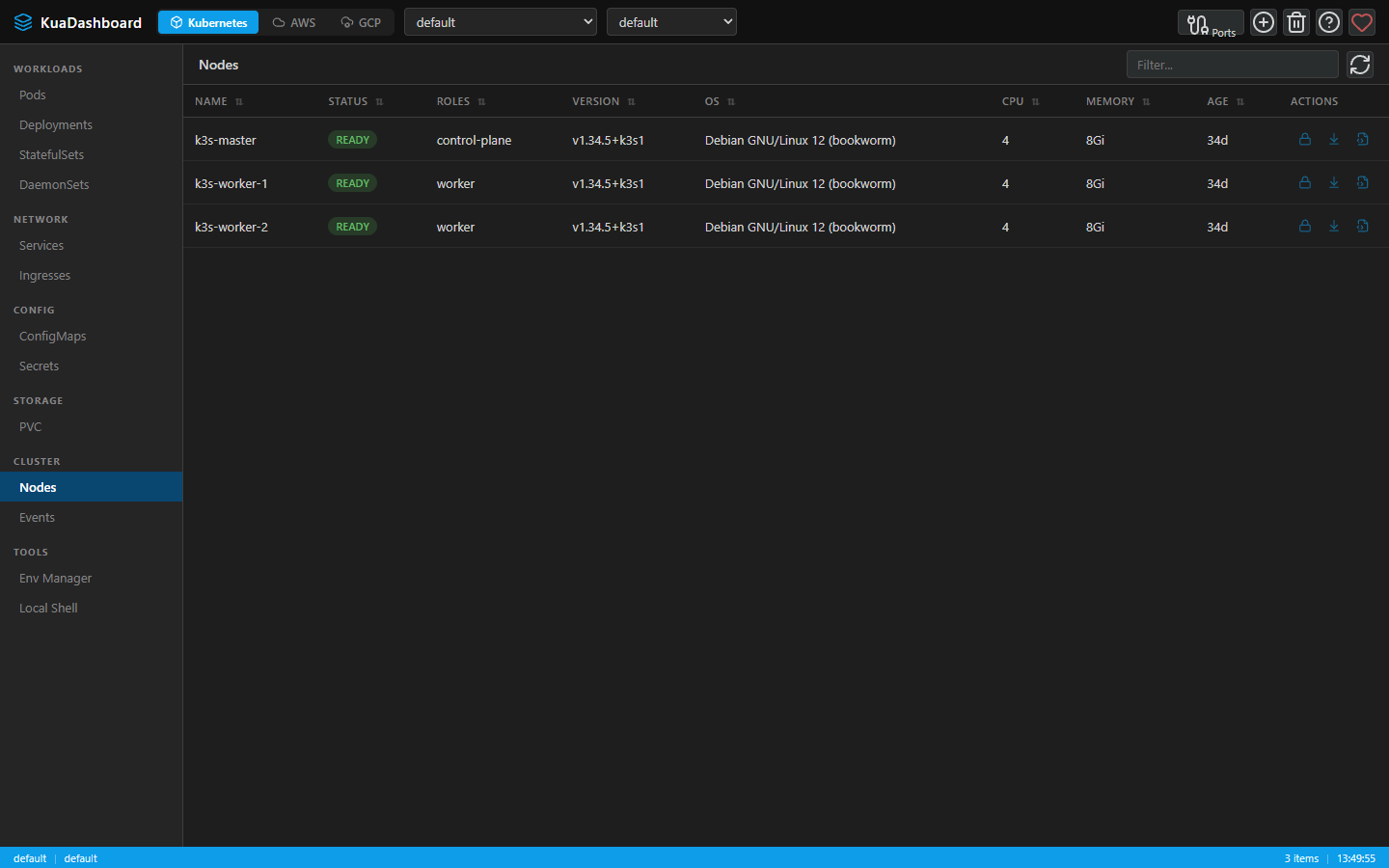
Task: Open StatefulSets in the sidebar
Action: (91, 155)
